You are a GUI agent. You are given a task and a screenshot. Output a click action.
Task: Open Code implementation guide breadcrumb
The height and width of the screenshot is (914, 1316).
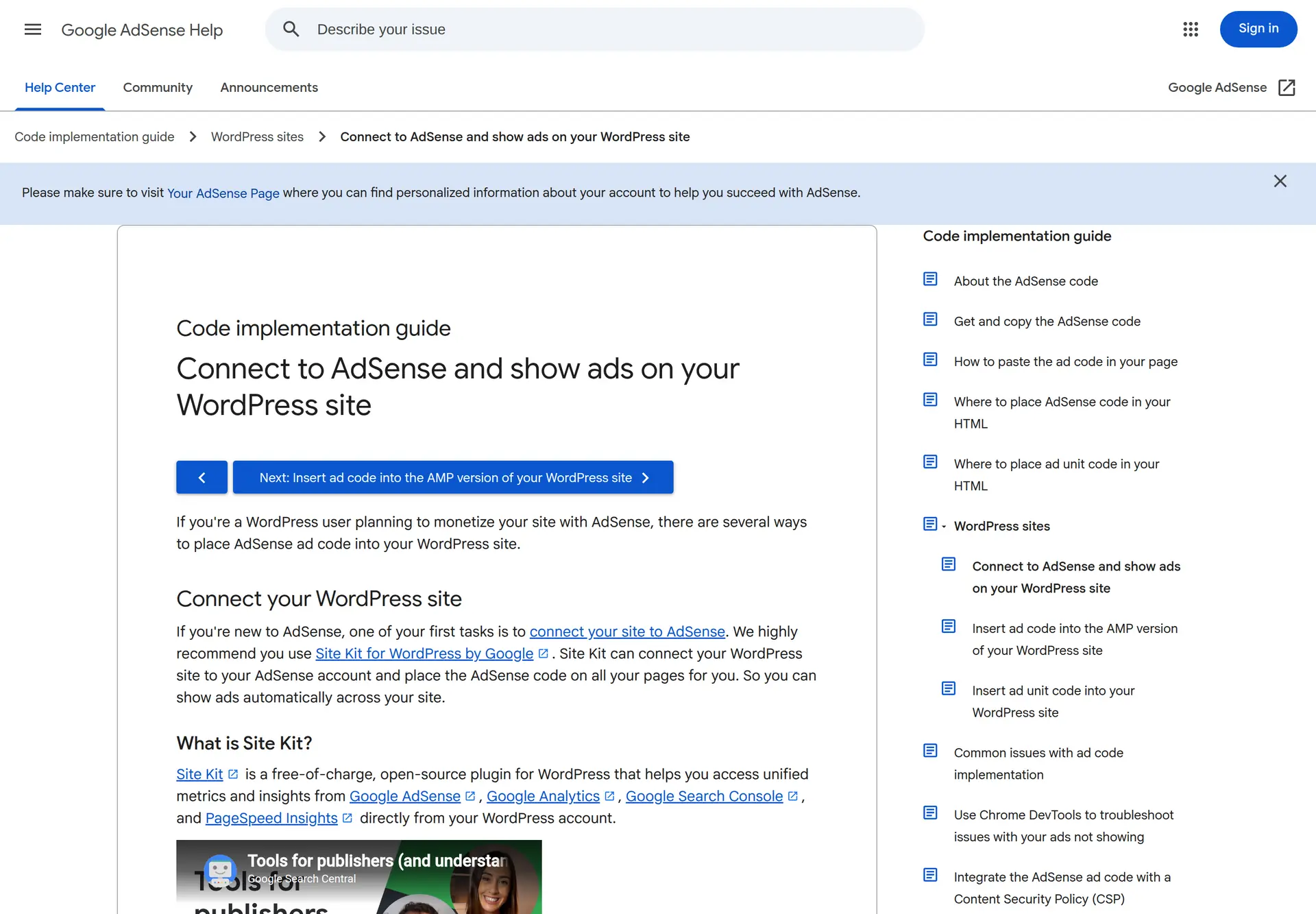[x=95, y=137]
